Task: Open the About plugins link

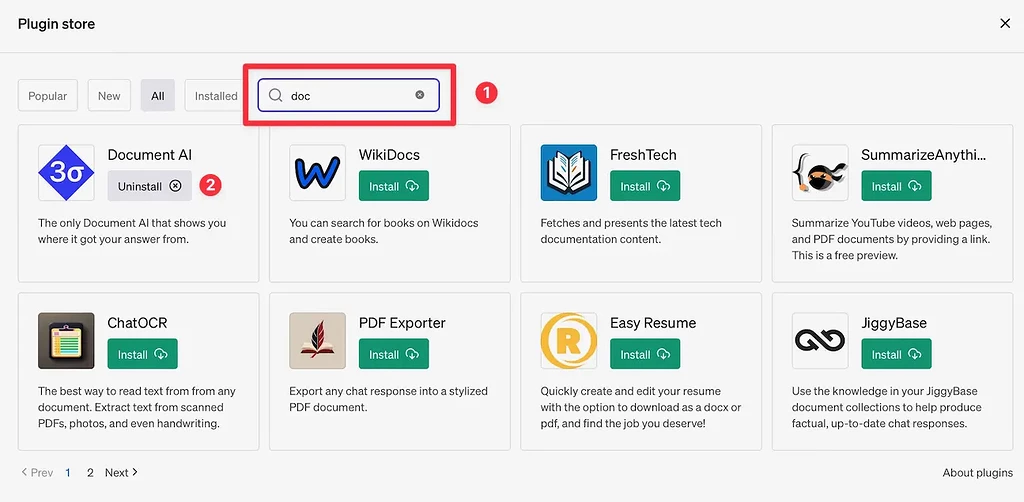Action: tap(978, 473)
